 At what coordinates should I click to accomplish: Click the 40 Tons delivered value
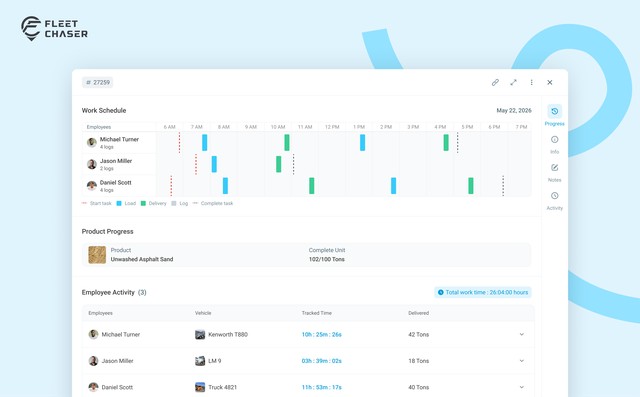[418, 387]
